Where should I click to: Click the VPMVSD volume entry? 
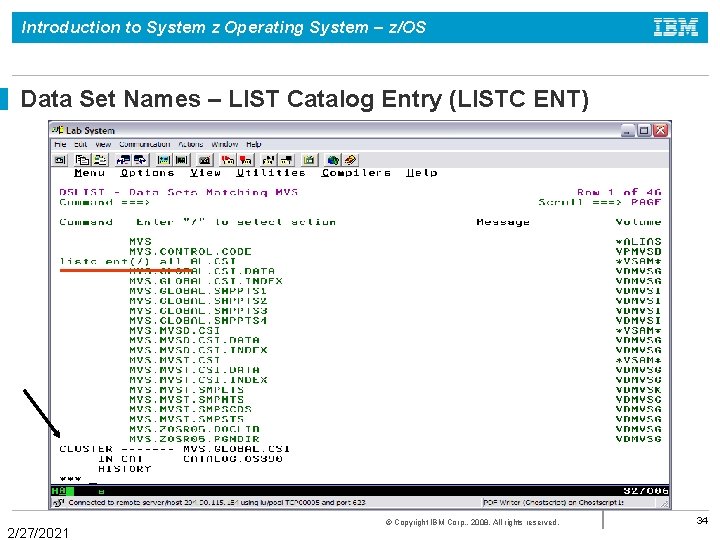click(638, 252)
